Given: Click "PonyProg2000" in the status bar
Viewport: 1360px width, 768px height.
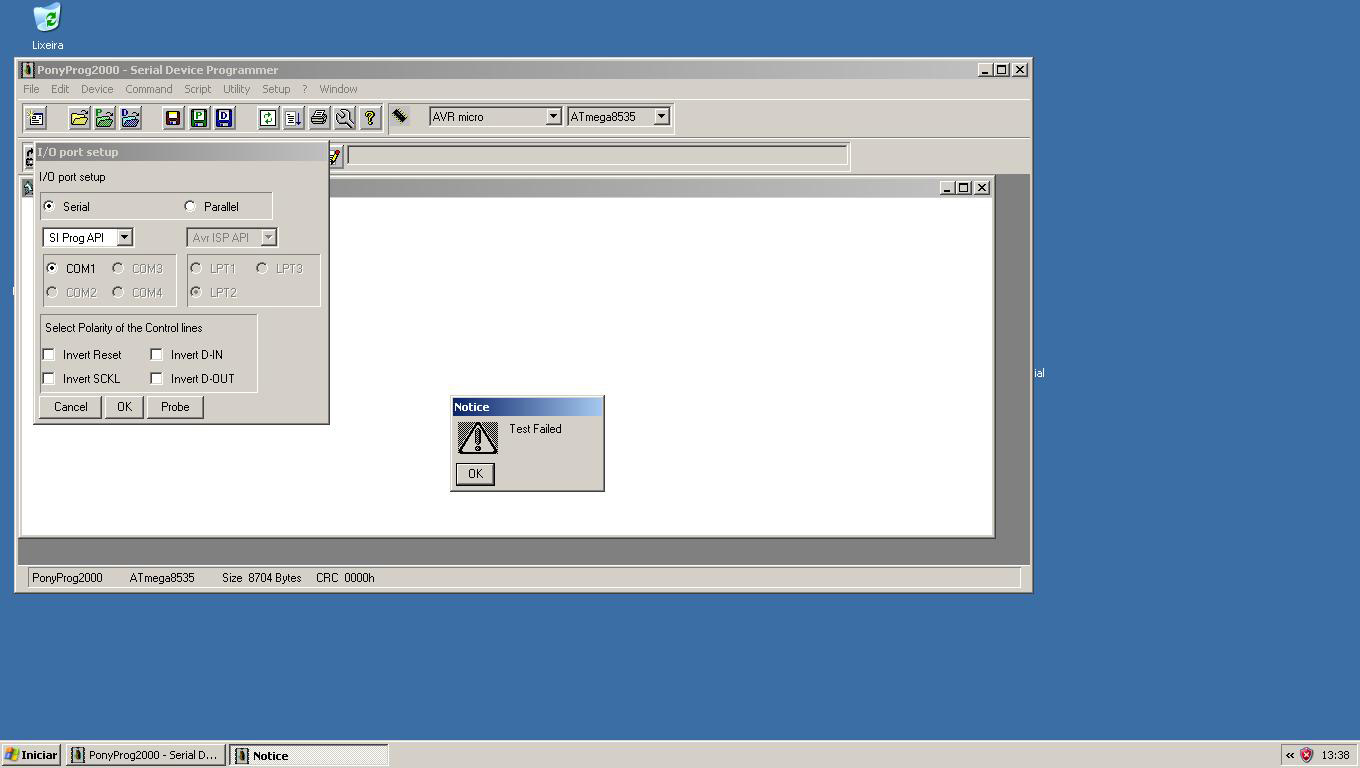Looking at the screenshot, I should tap(67, 578).
